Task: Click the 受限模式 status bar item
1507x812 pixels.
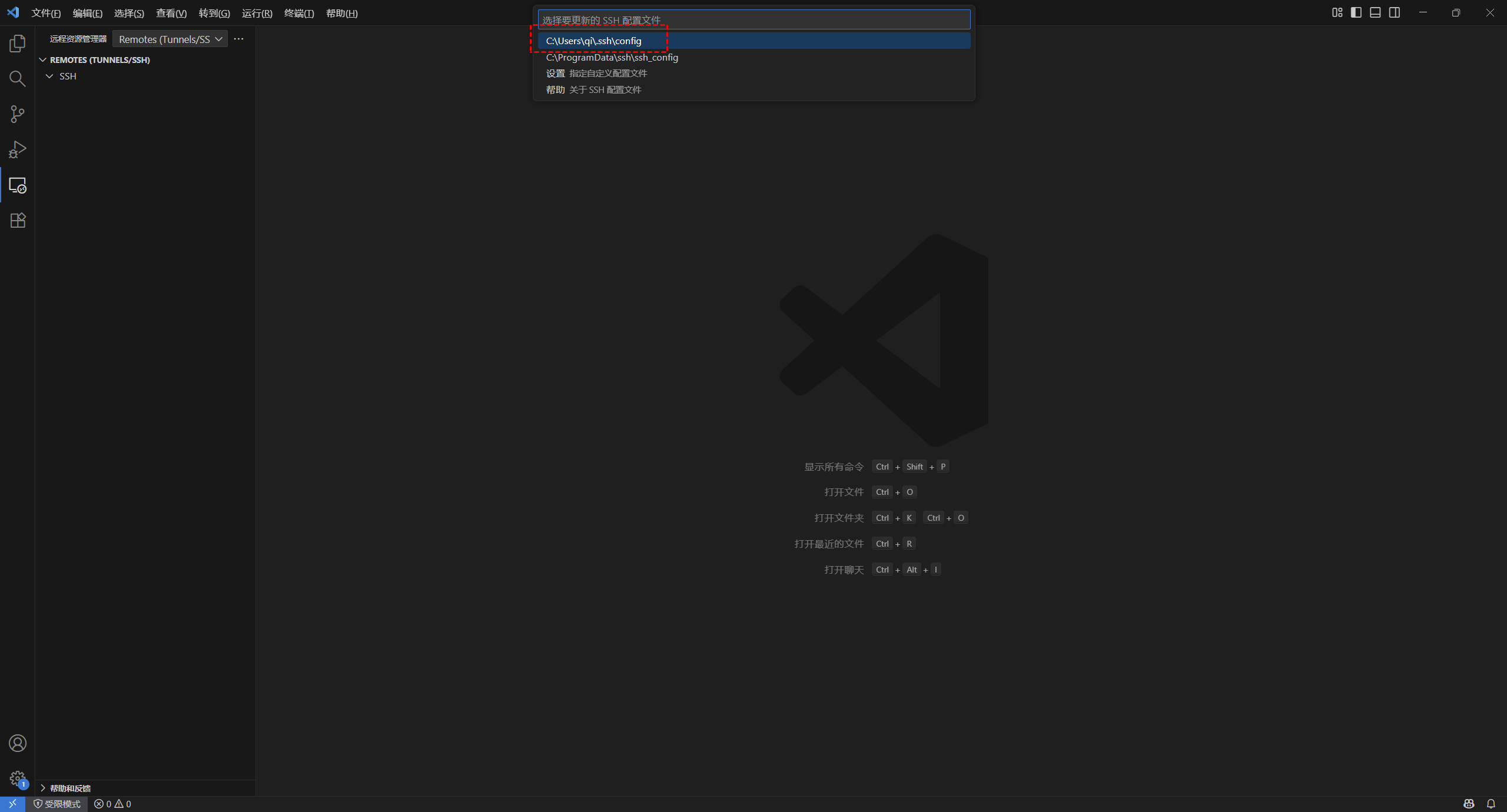Action: click(x=57, y=804)
